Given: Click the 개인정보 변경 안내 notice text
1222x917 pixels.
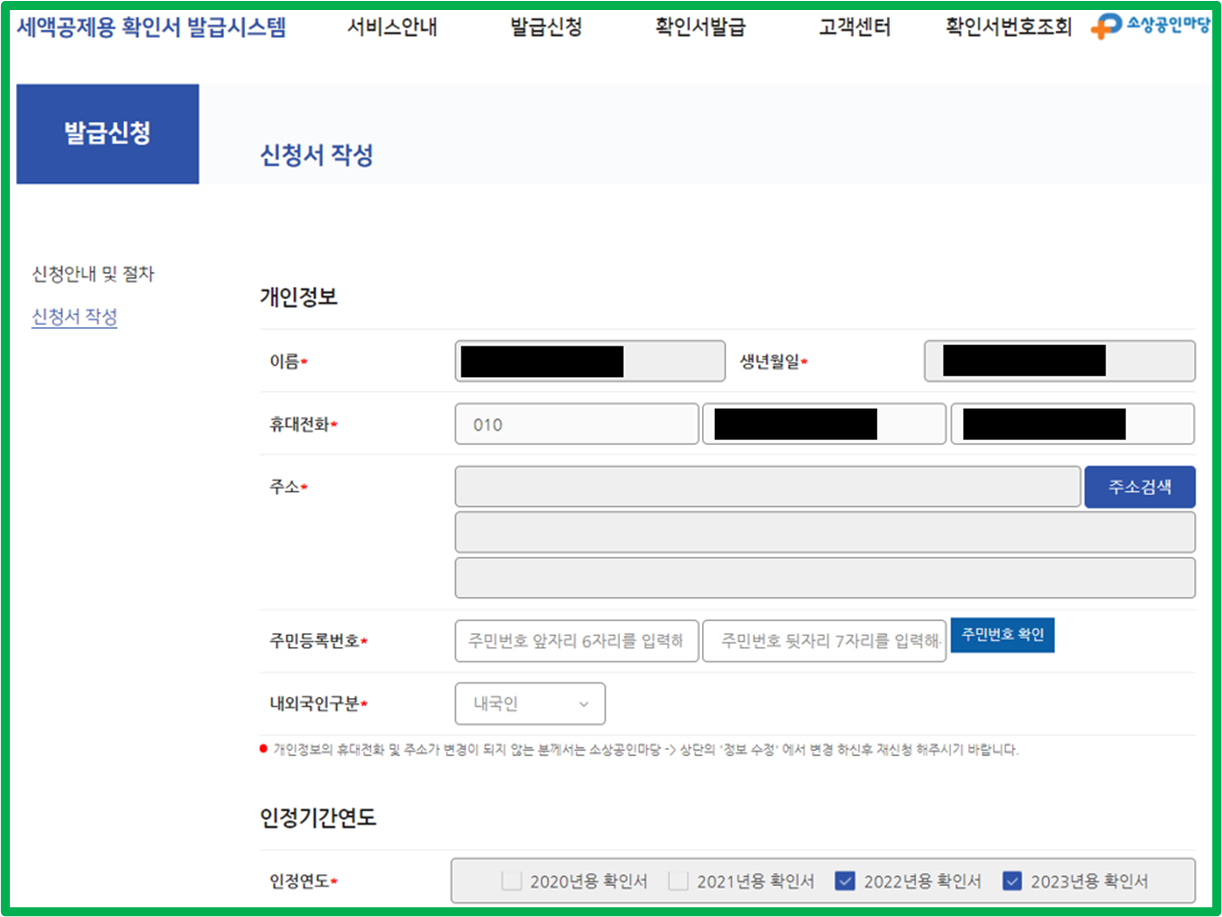Looking at the screenshot, I should click(x=646, y=749).
